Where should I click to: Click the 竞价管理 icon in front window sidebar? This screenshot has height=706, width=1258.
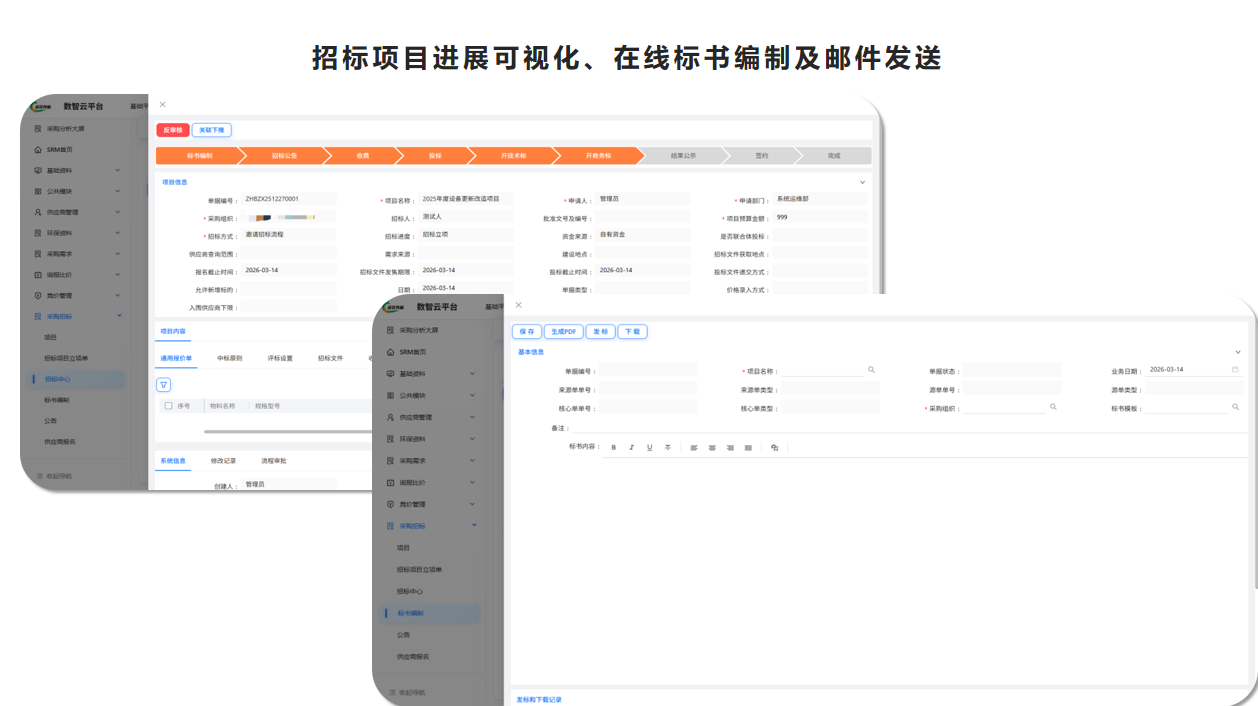(x=391, y=504)
